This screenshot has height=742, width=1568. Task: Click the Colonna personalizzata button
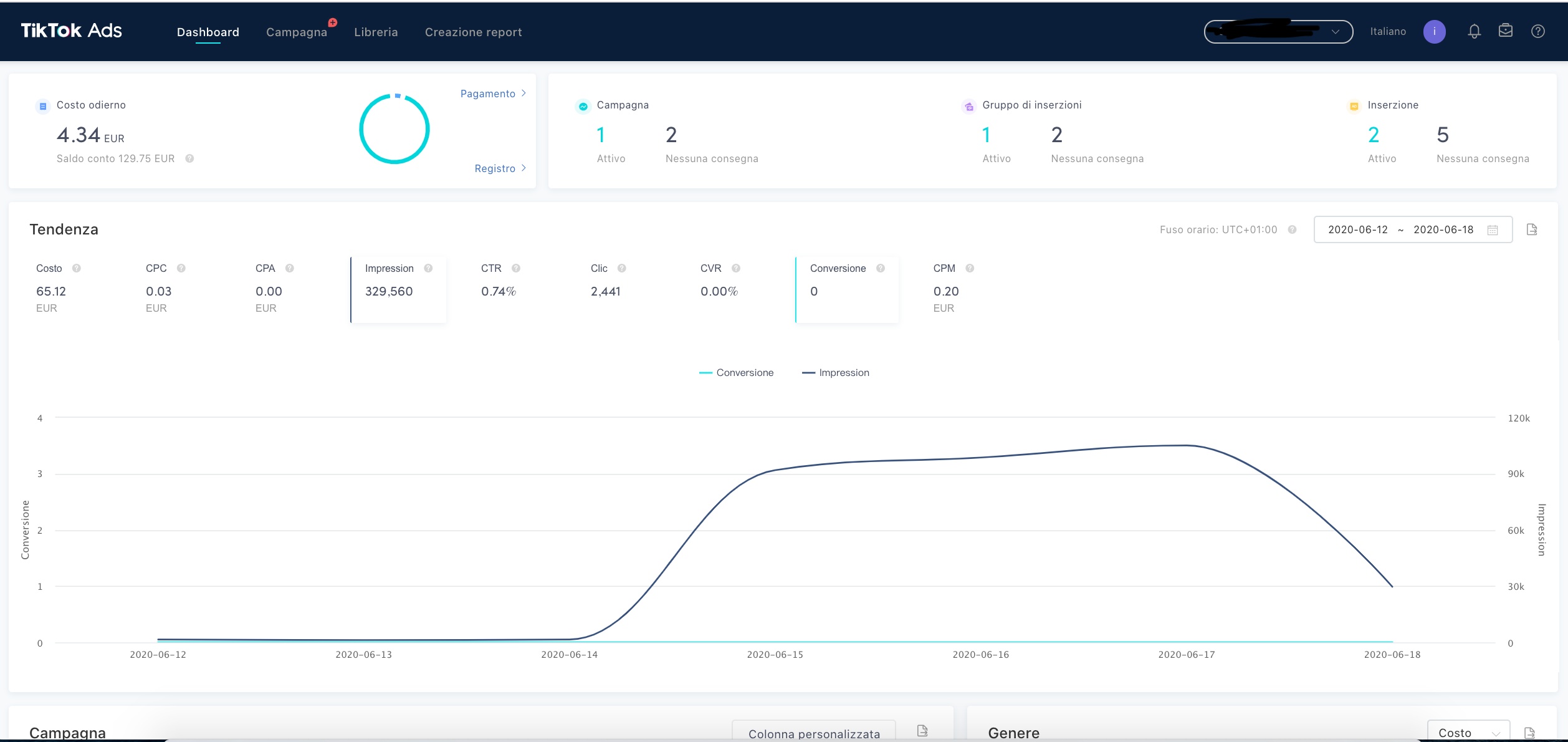coord(814,733)
